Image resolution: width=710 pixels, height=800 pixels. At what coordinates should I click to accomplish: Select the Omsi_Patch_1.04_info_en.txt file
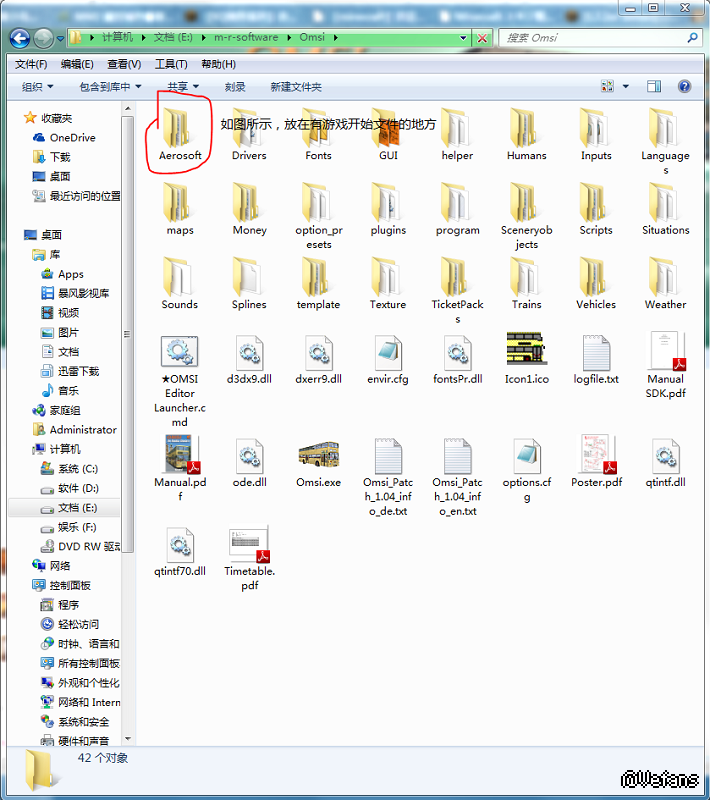pos(458,477)
